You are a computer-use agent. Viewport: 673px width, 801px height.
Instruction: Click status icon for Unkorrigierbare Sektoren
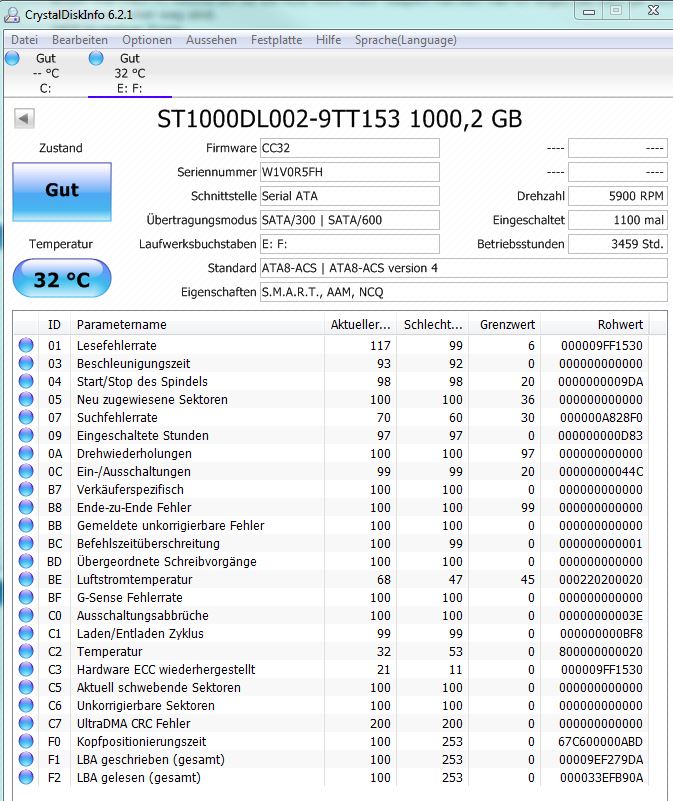(26, 705)
